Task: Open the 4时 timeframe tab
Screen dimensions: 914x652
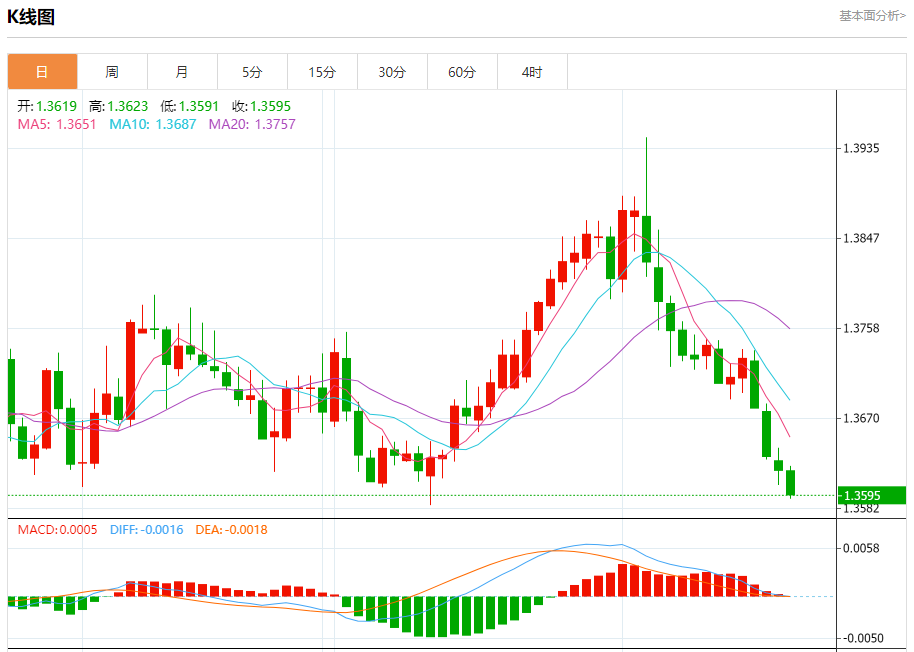Action: coord(532,72)
